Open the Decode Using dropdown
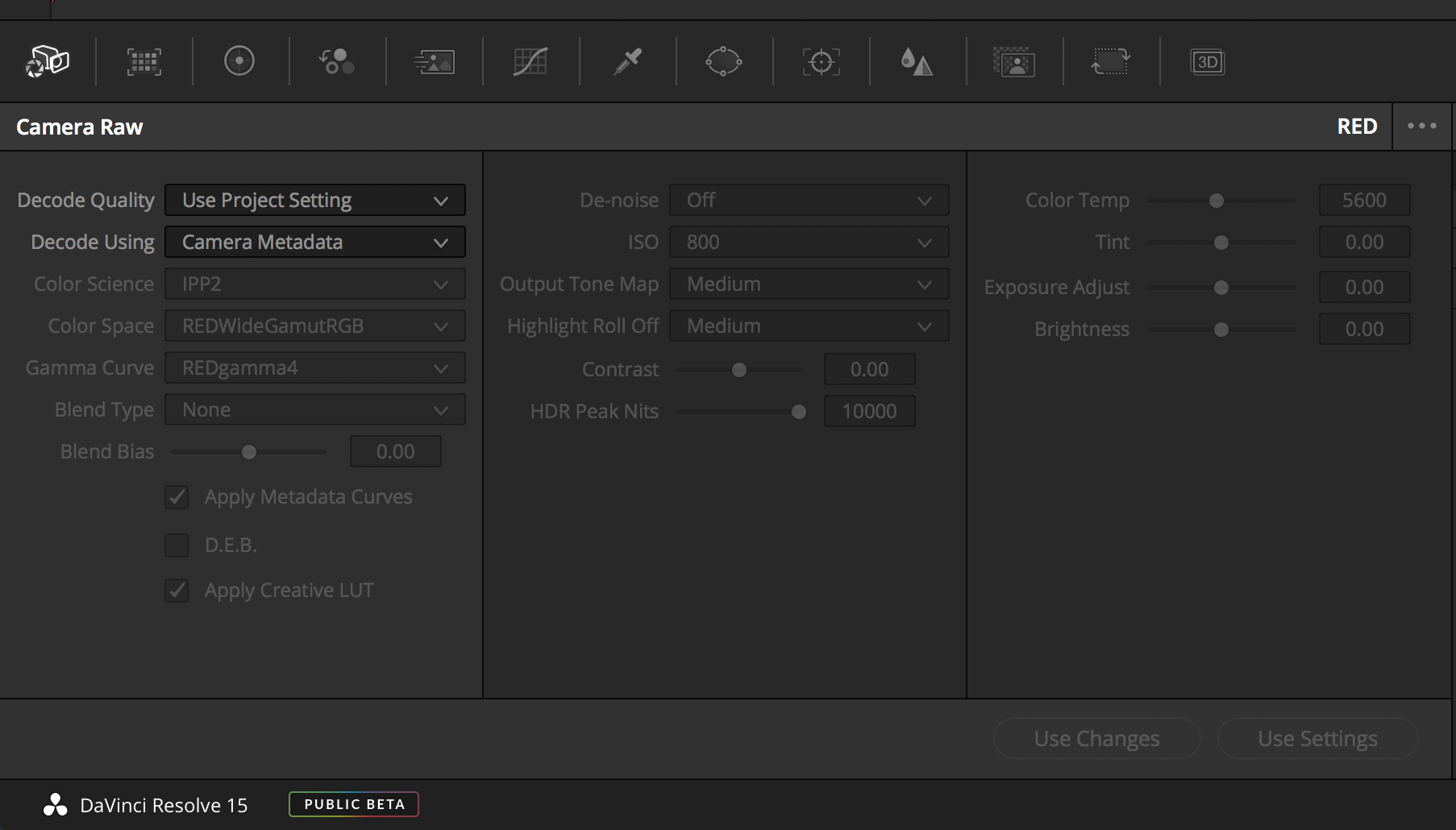 315,242
